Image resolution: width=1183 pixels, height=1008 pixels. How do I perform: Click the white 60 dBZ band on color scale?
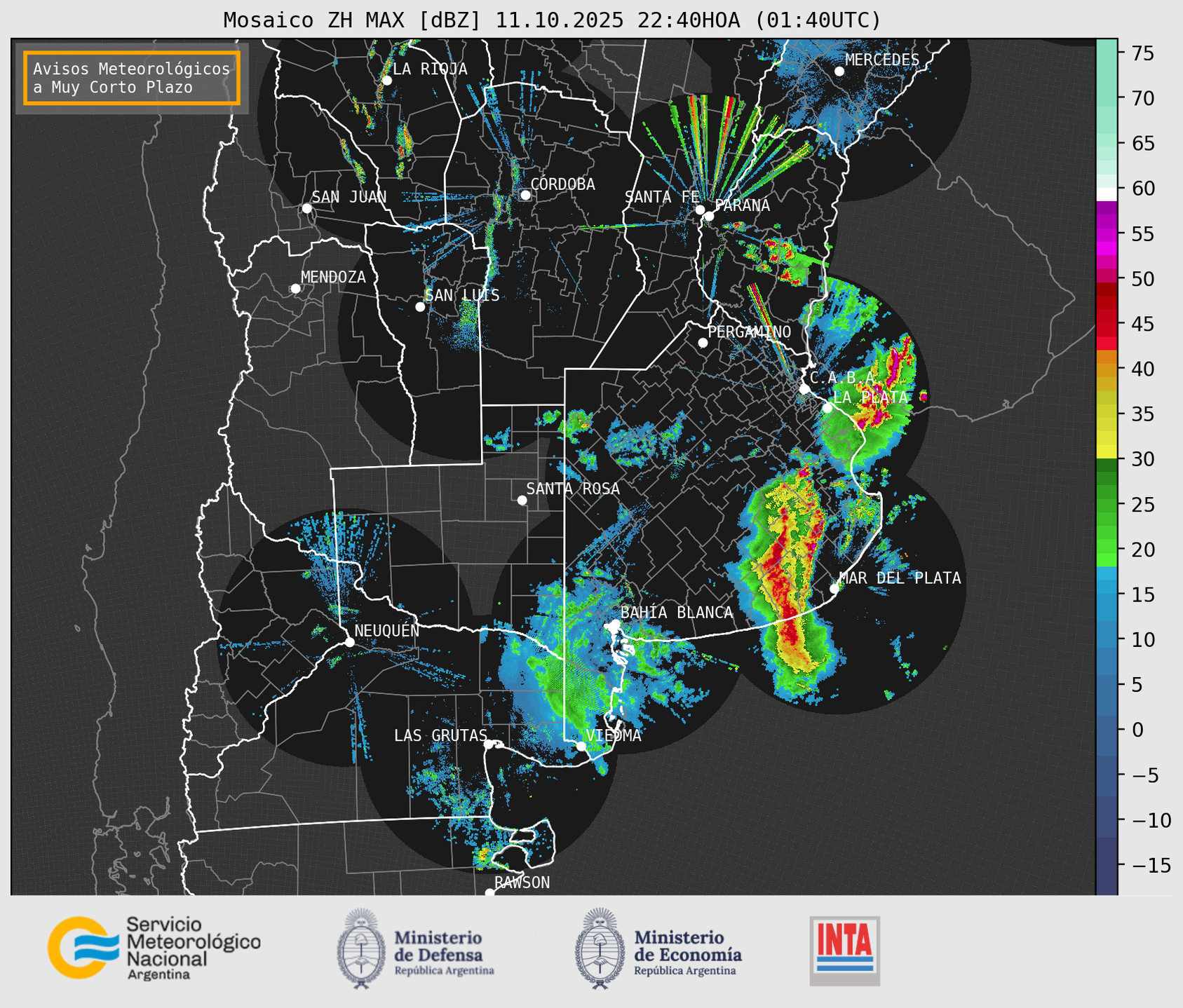pos(1107,194)
